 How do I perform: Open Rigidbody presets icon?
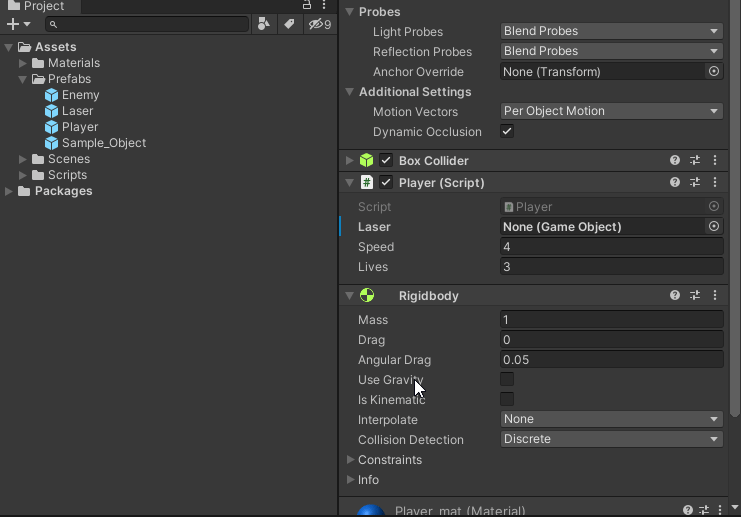coord(695,295)
